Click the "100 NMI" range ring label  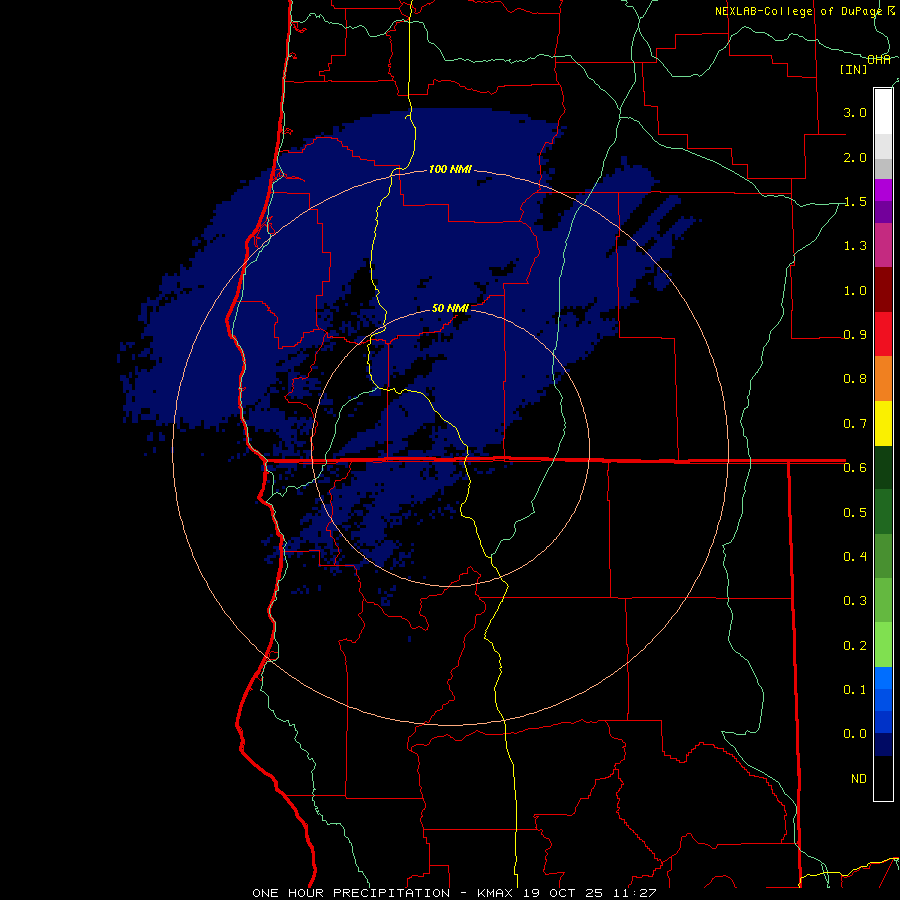click(450, 169)
